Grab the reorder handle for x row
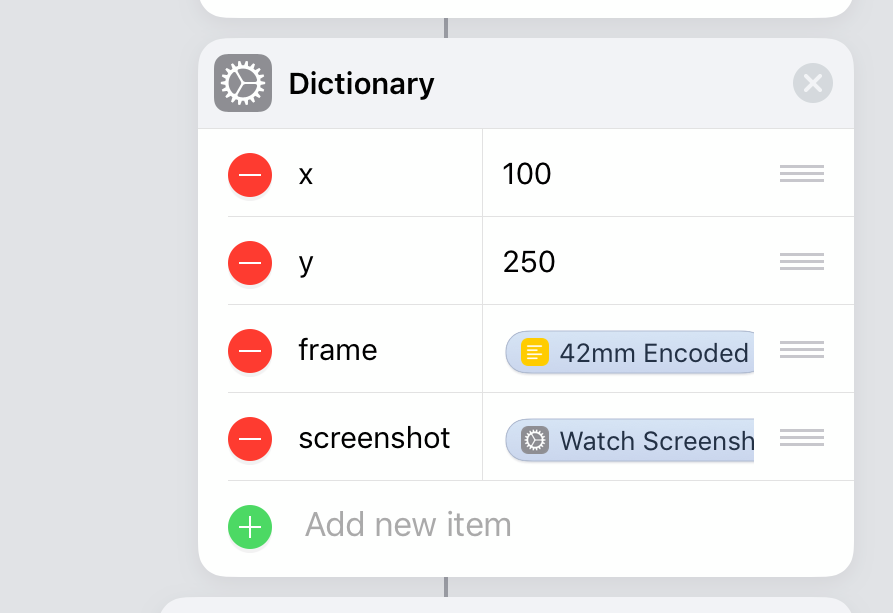This screenshot has height=613, width=893. (801, 174)
